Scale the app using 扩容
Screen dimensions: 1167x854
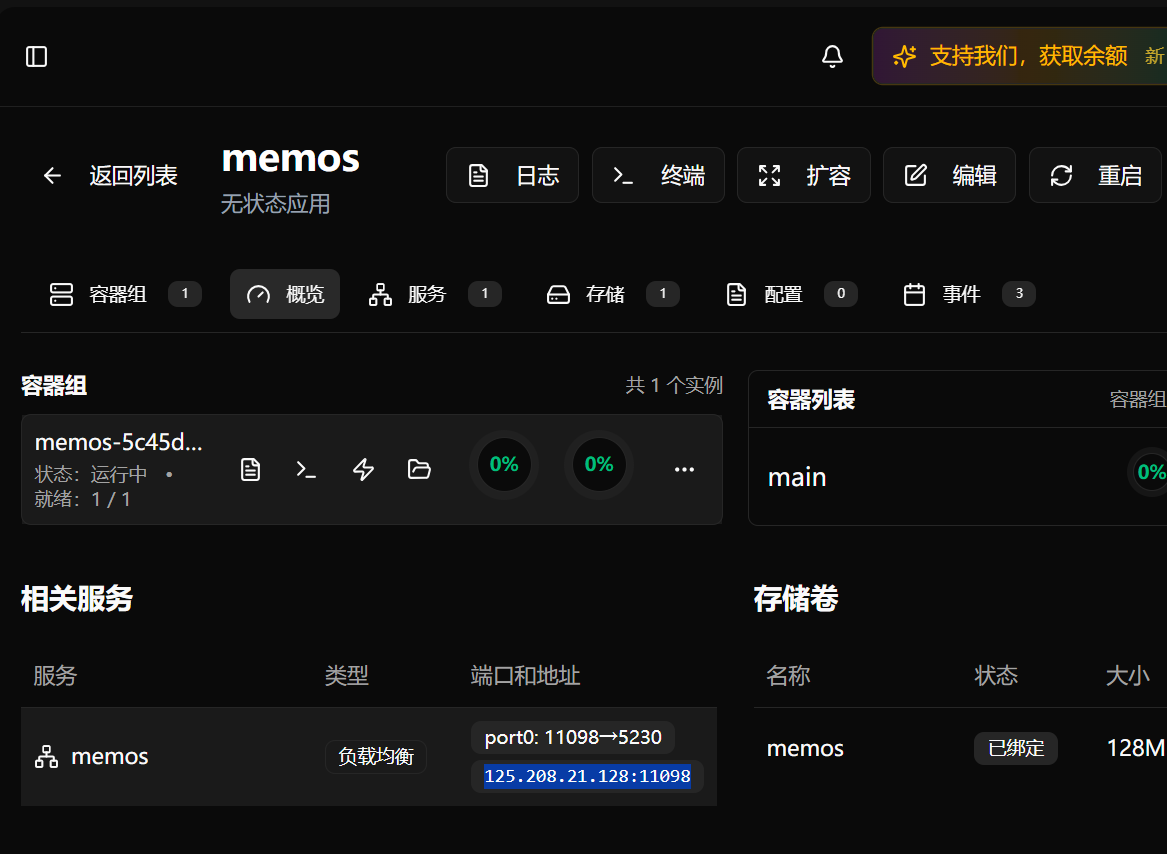pos(804,175)
